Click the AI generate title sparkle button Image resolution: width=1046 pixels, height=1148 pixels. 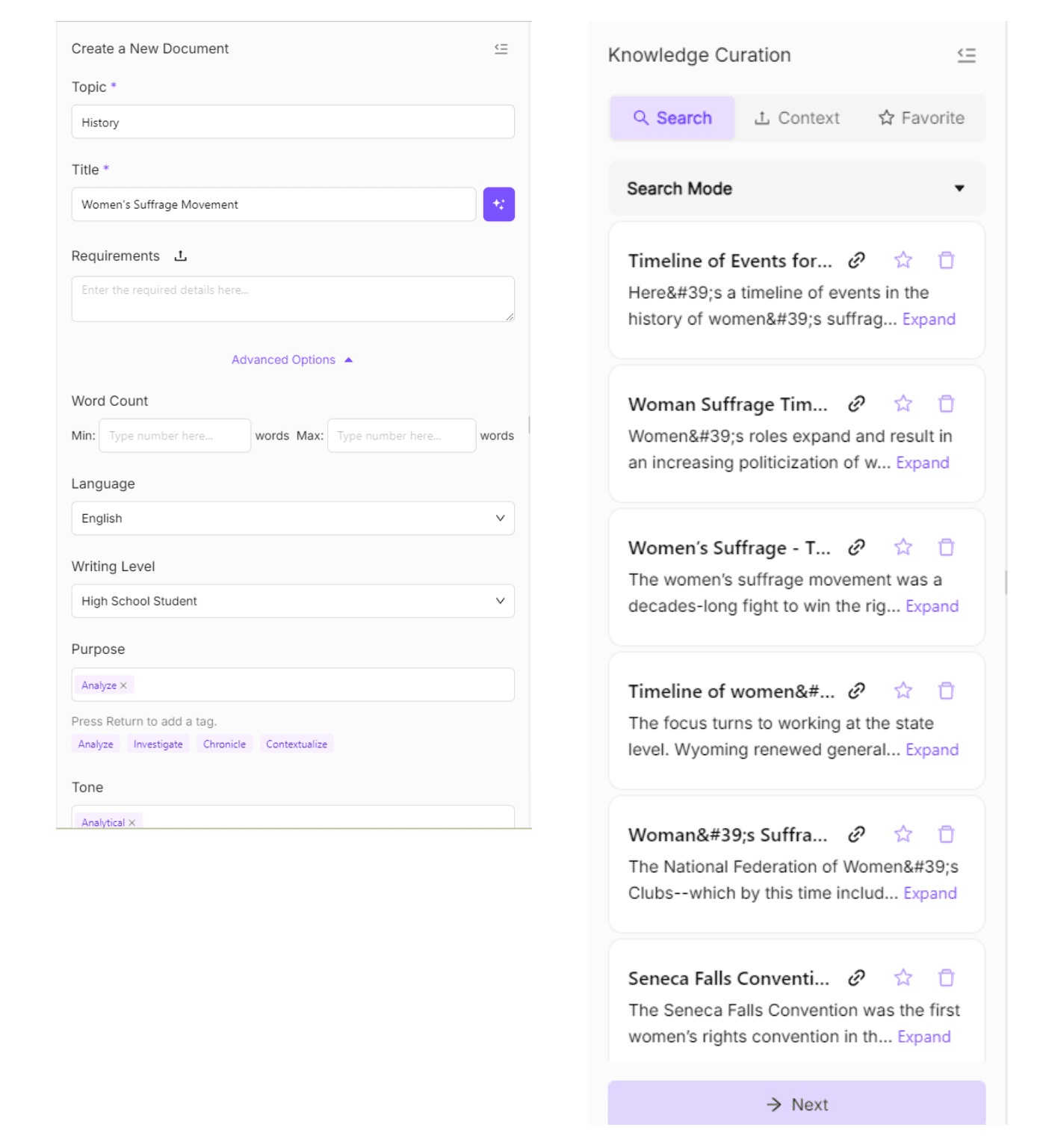tap(498, 204)
